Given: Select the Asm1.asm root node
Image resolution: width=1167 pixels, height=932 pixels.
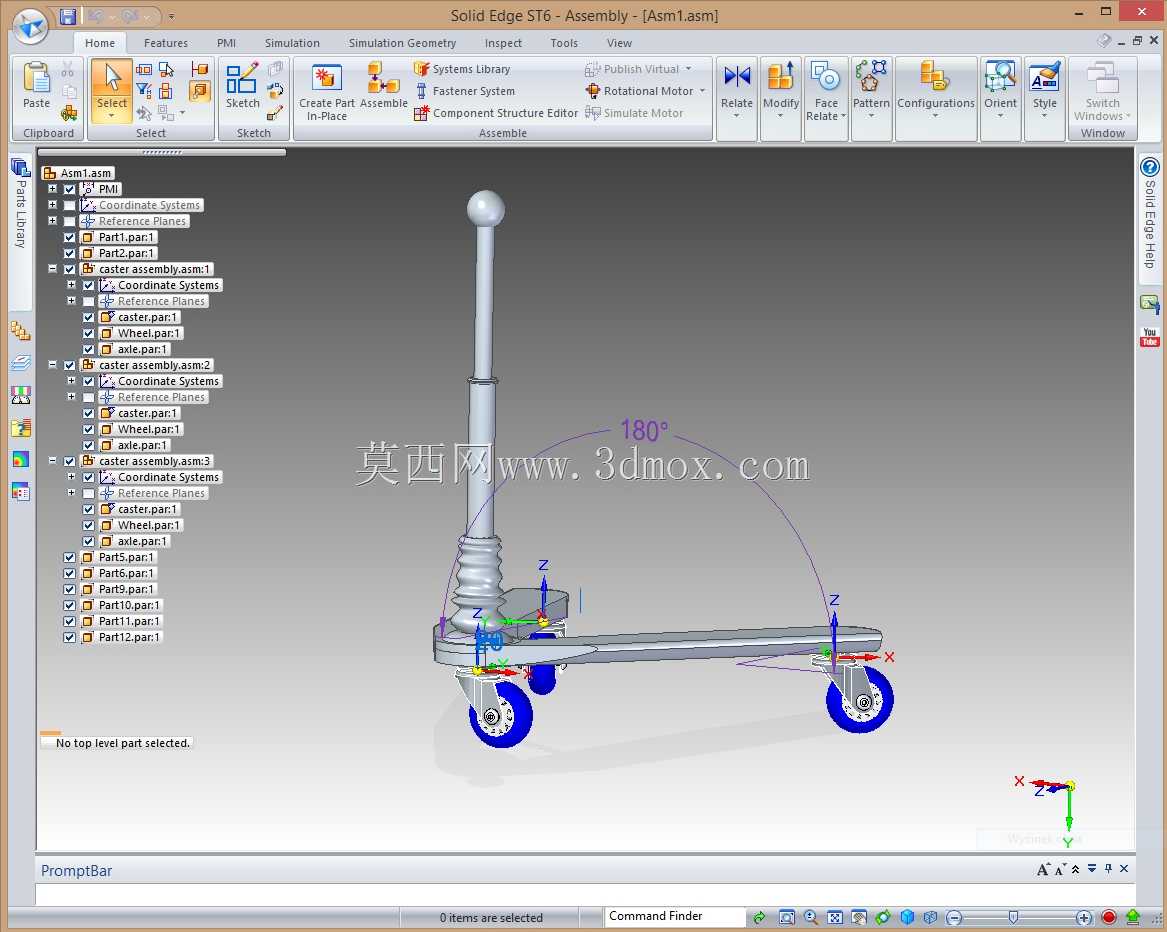Looking at the screenshot, I should 78,173.
